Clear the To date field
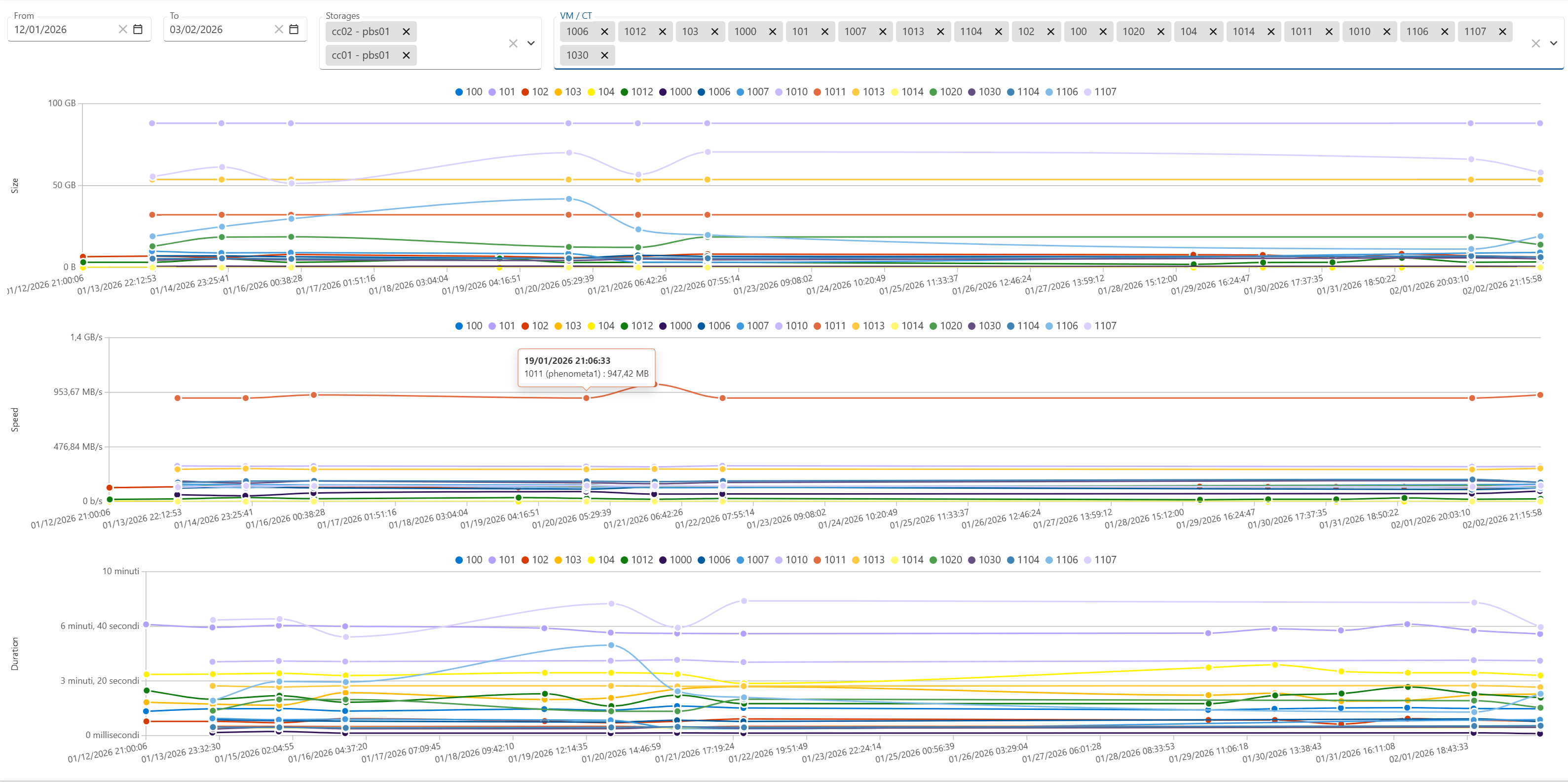 (x=279, y=29)
